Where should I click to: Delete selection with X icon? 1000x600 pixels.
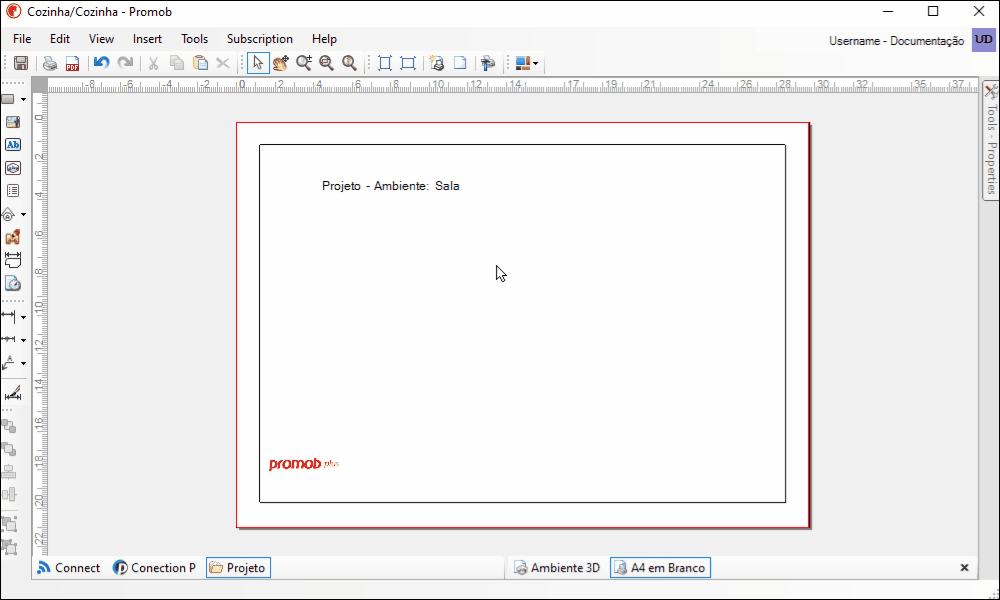pyautogui.click(x=223, y=63)
